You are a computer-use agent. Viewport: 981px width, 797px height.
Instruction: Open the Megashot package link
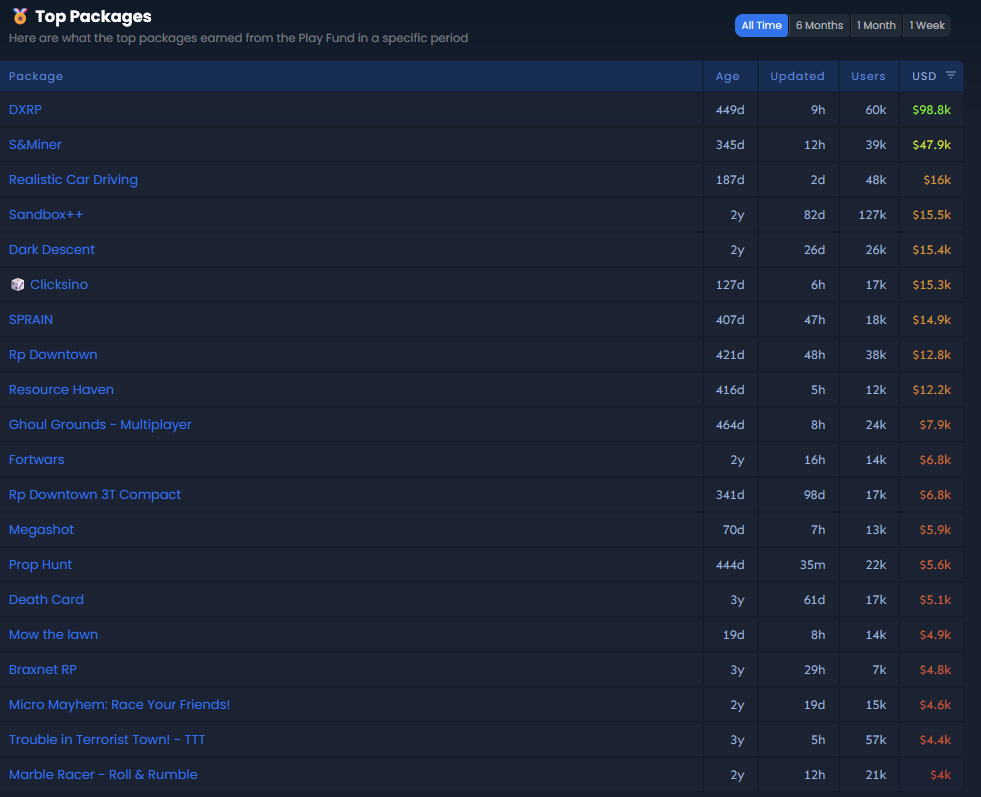point(41,530)
